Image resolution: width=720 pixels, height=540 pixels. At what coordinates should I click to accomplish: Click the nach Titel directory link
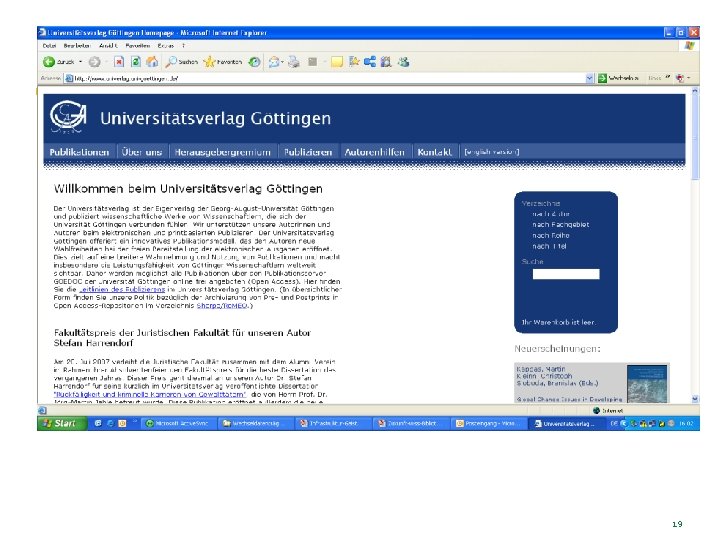point(550,247)
